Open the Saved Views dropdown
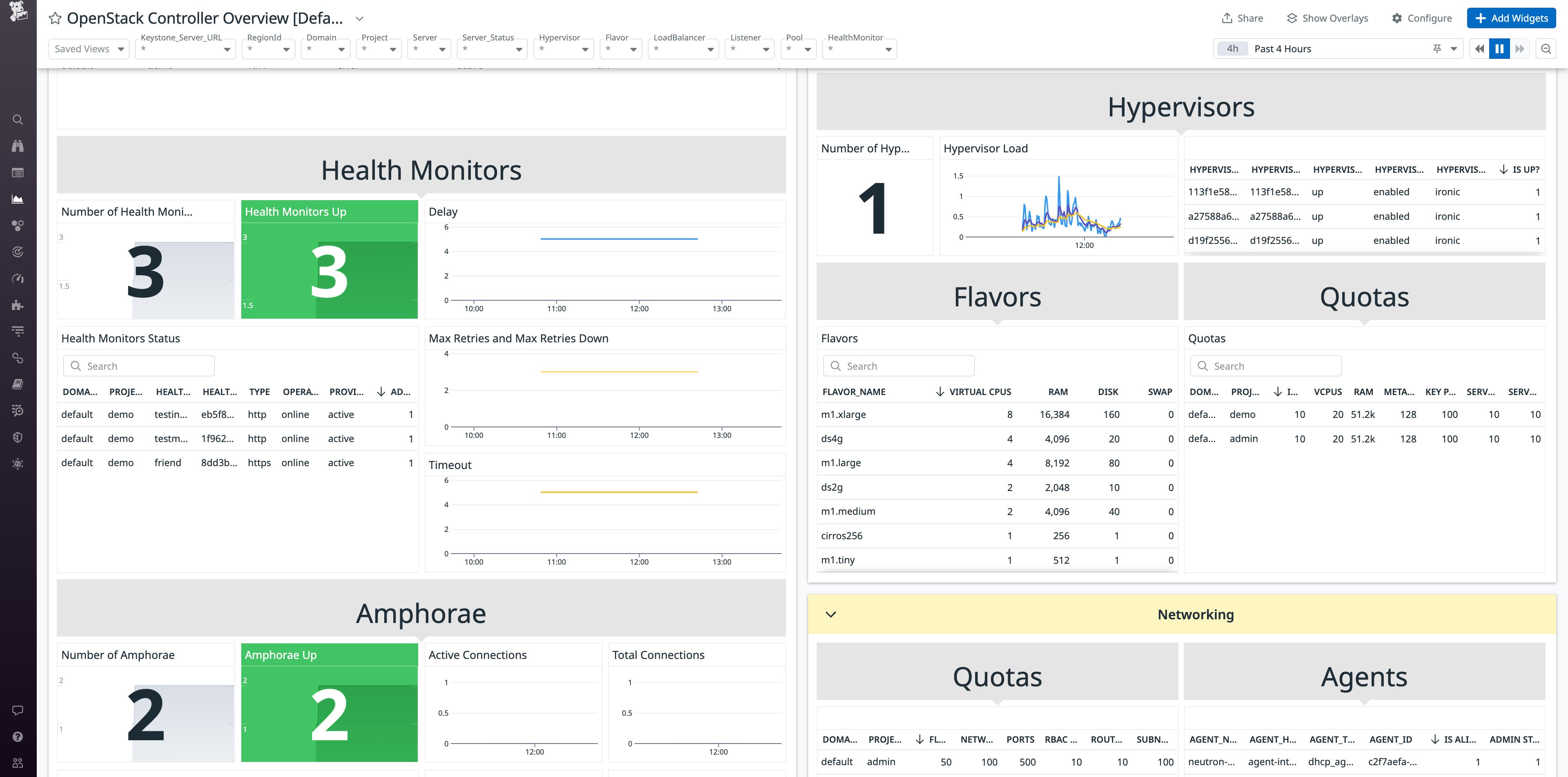1568x777 pixels. [x=89, y=48]
